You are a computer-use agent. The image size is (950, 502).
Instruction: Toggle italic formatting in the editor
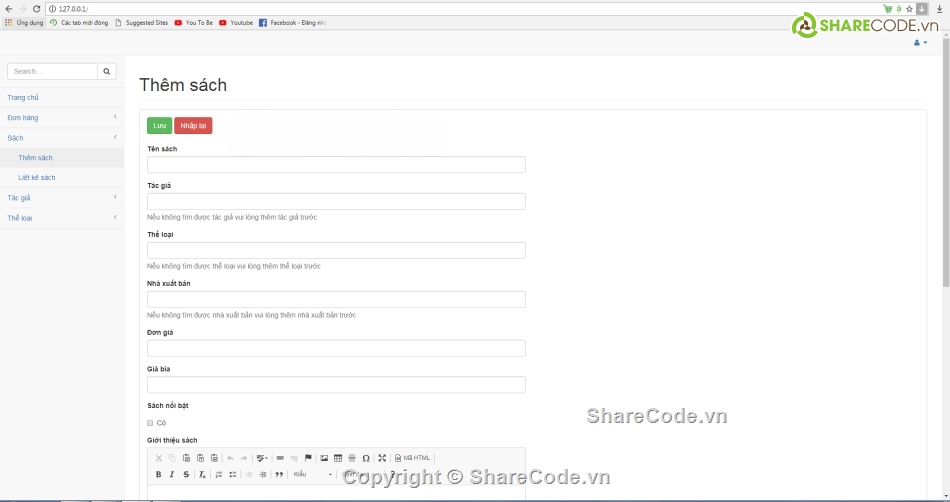pos(172,475)
